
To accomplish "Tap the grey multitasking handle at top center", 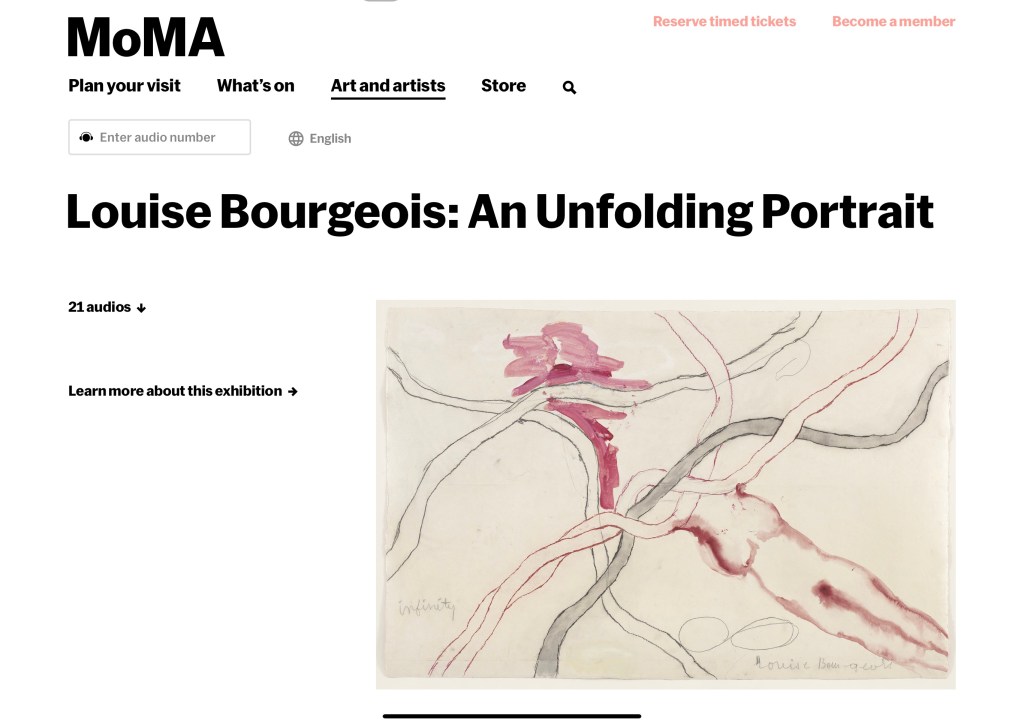I will click(x=380, y=2).
